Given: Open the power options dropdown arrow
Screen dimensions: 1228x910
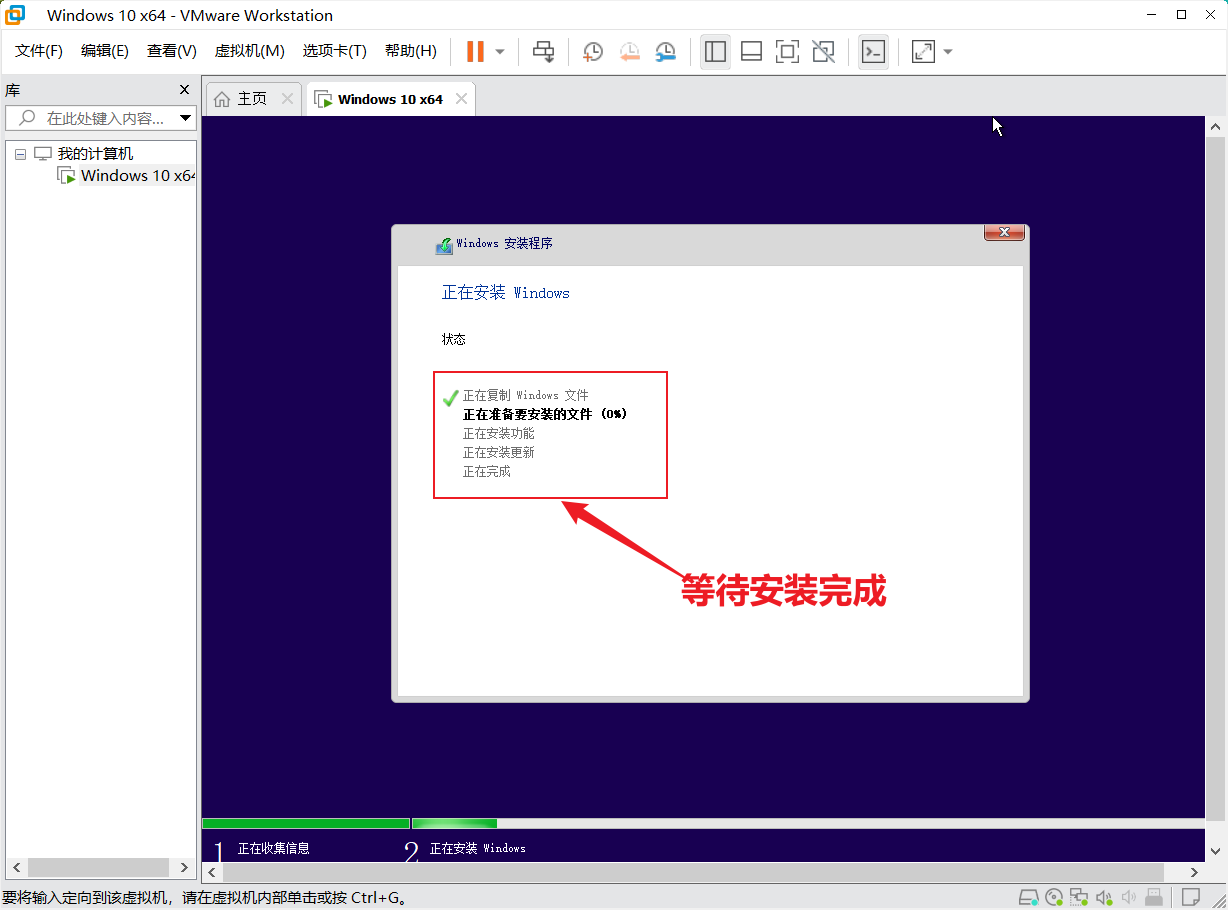Looking at the screenshot, I should coord(500,51).
